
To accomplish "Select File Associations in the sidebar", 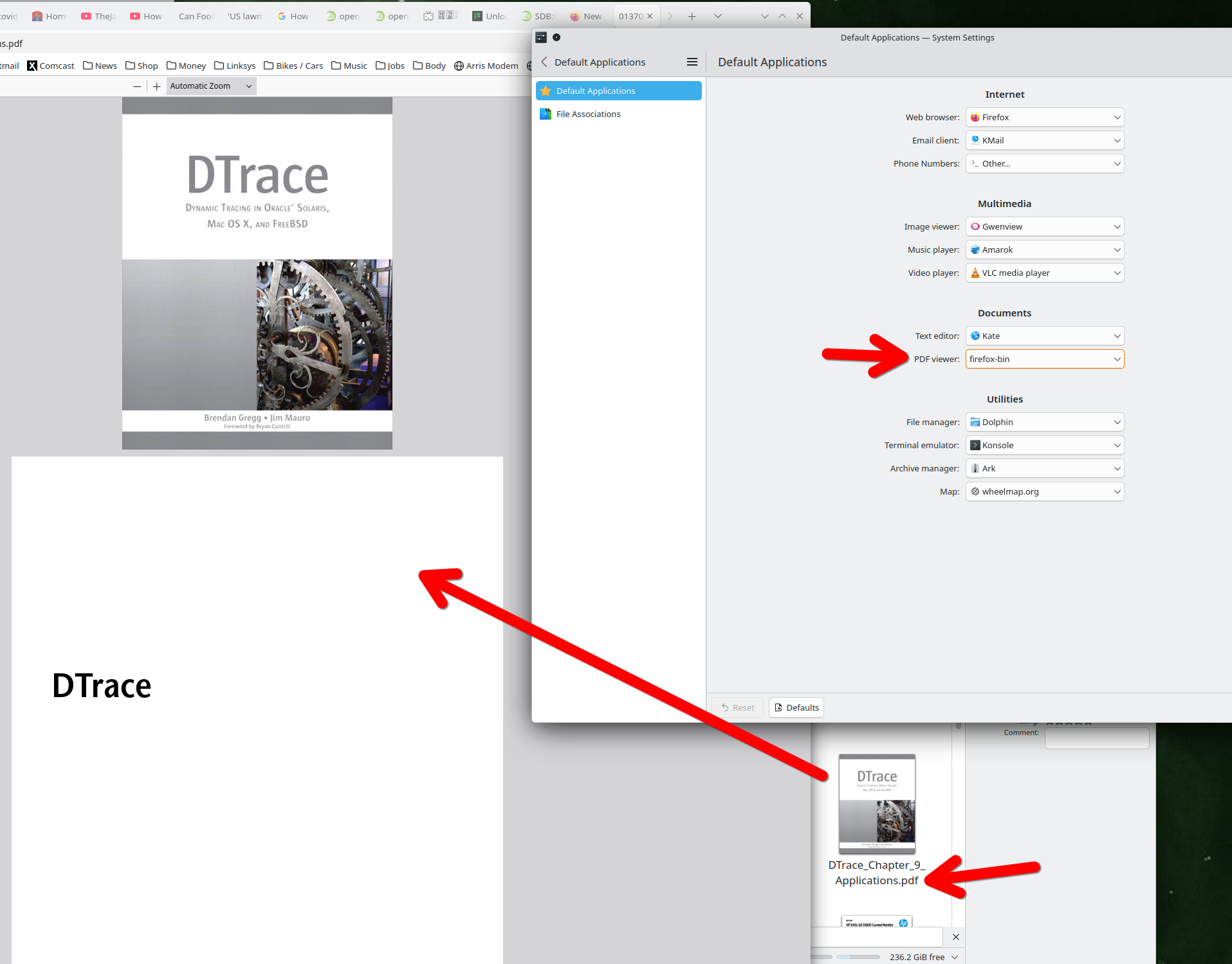I will click(588, 114).
